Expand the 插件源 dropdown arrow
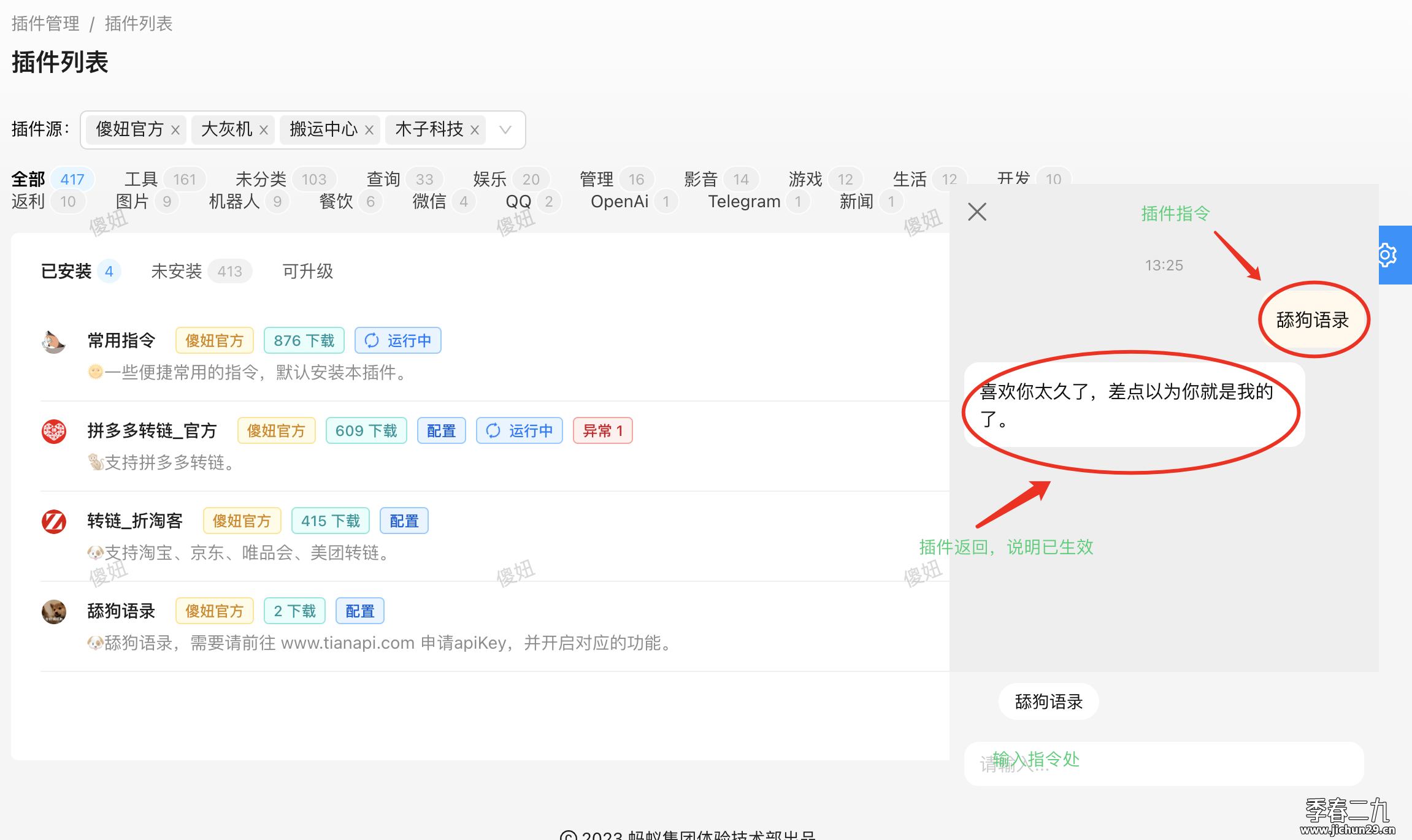The height and width of the screenshot is (840, 1412). pos(505,130)
